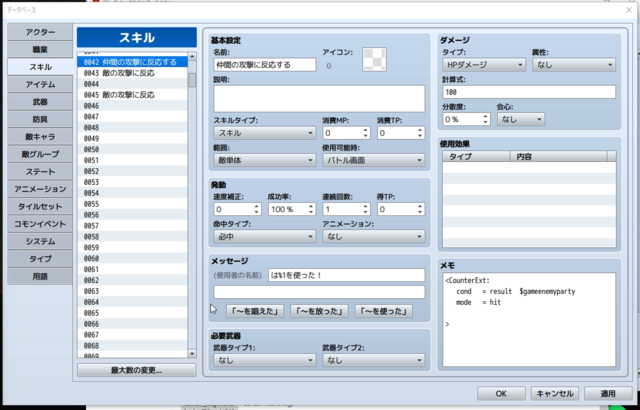Click the 連続回数 stepper arrows

[365, 209]
